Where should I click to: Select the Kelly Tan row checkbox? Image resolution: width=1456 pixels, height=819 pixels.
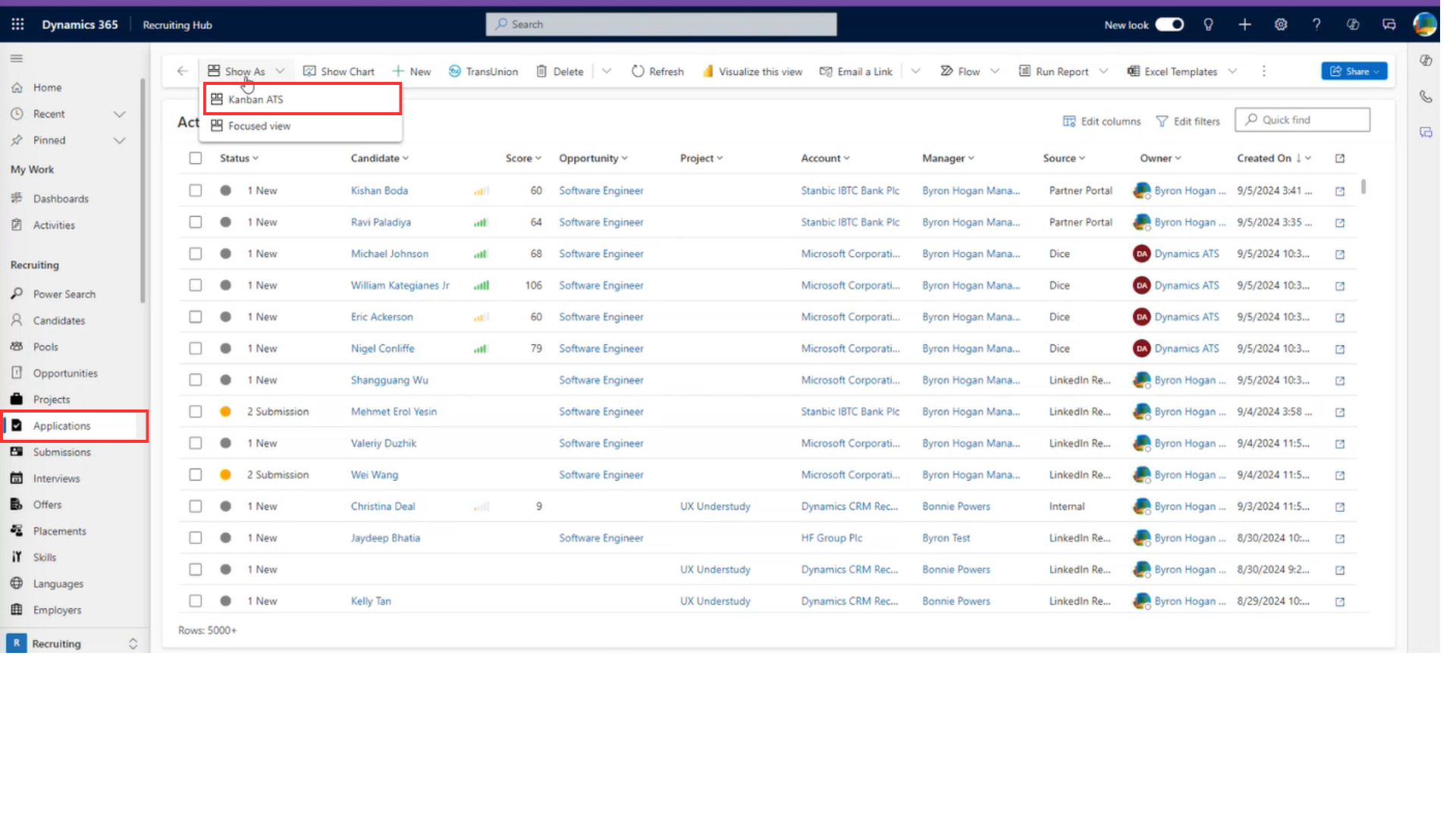tap(196, 601)
